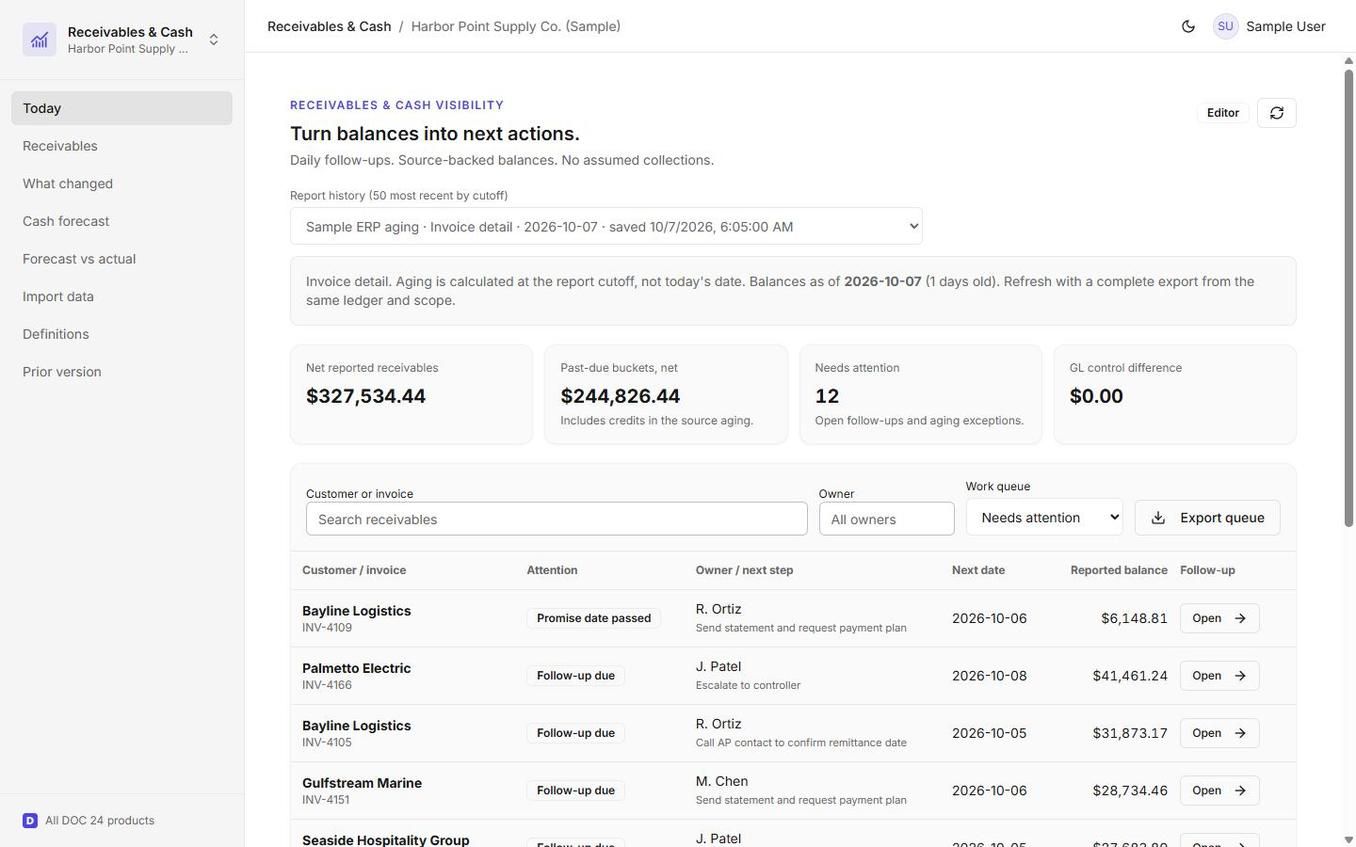Open the Work queue dropdown

pyautogui.click(x=1044, y=517)
